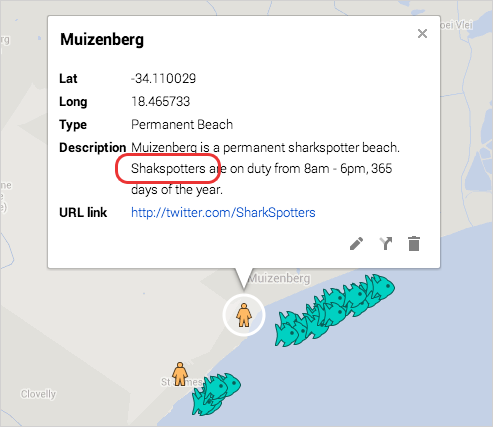Delete the Muizenberg feature with trash icon
493x427 pixels.
point(414,244)
